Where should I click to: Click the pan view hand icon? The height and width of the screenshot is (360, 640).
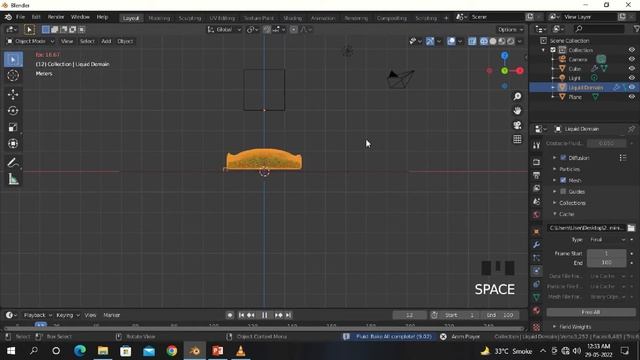(x=517, y=111)
